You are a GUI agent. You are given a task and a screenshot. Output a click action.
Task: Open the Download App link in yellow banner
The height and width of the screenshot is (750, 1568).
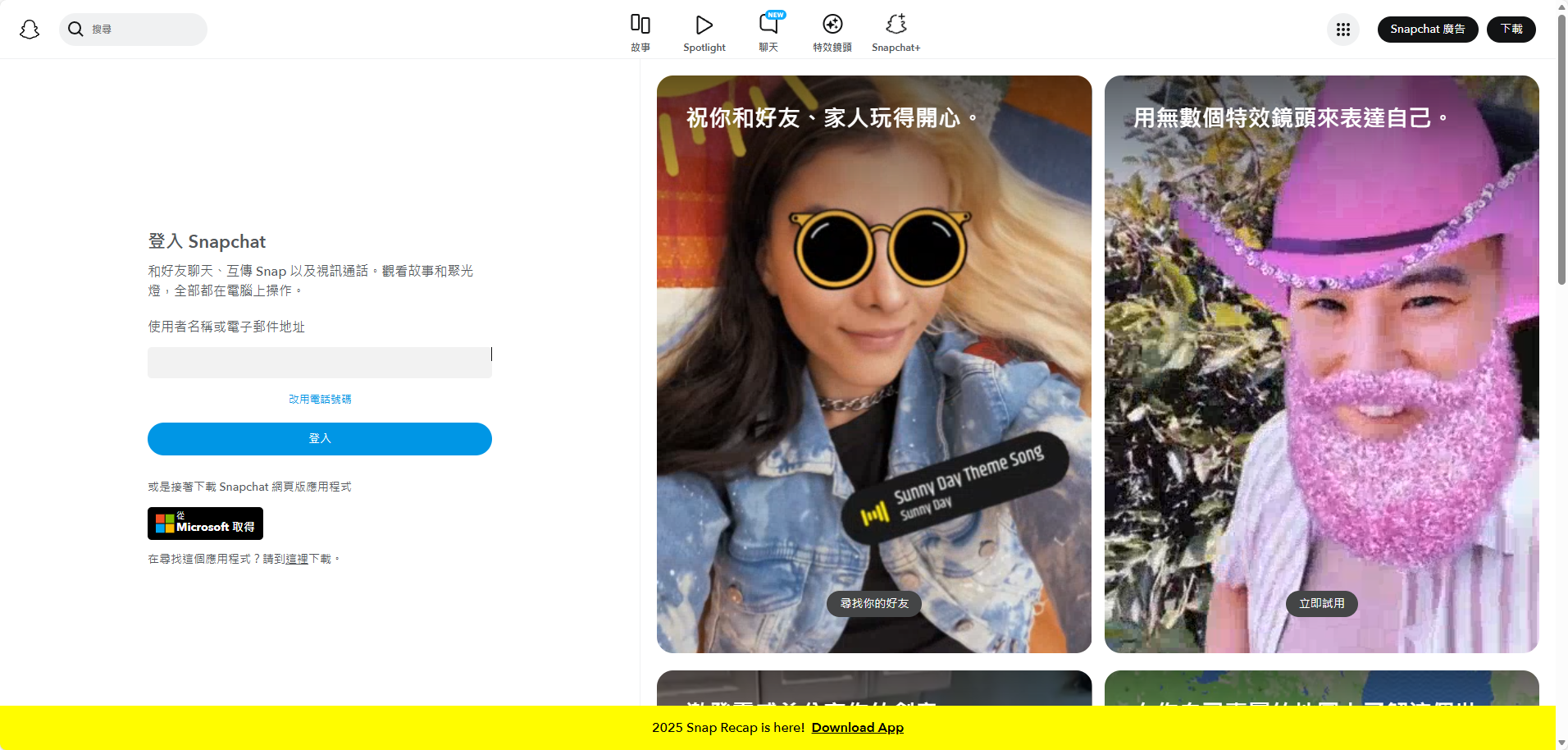[x=857, y=727]
